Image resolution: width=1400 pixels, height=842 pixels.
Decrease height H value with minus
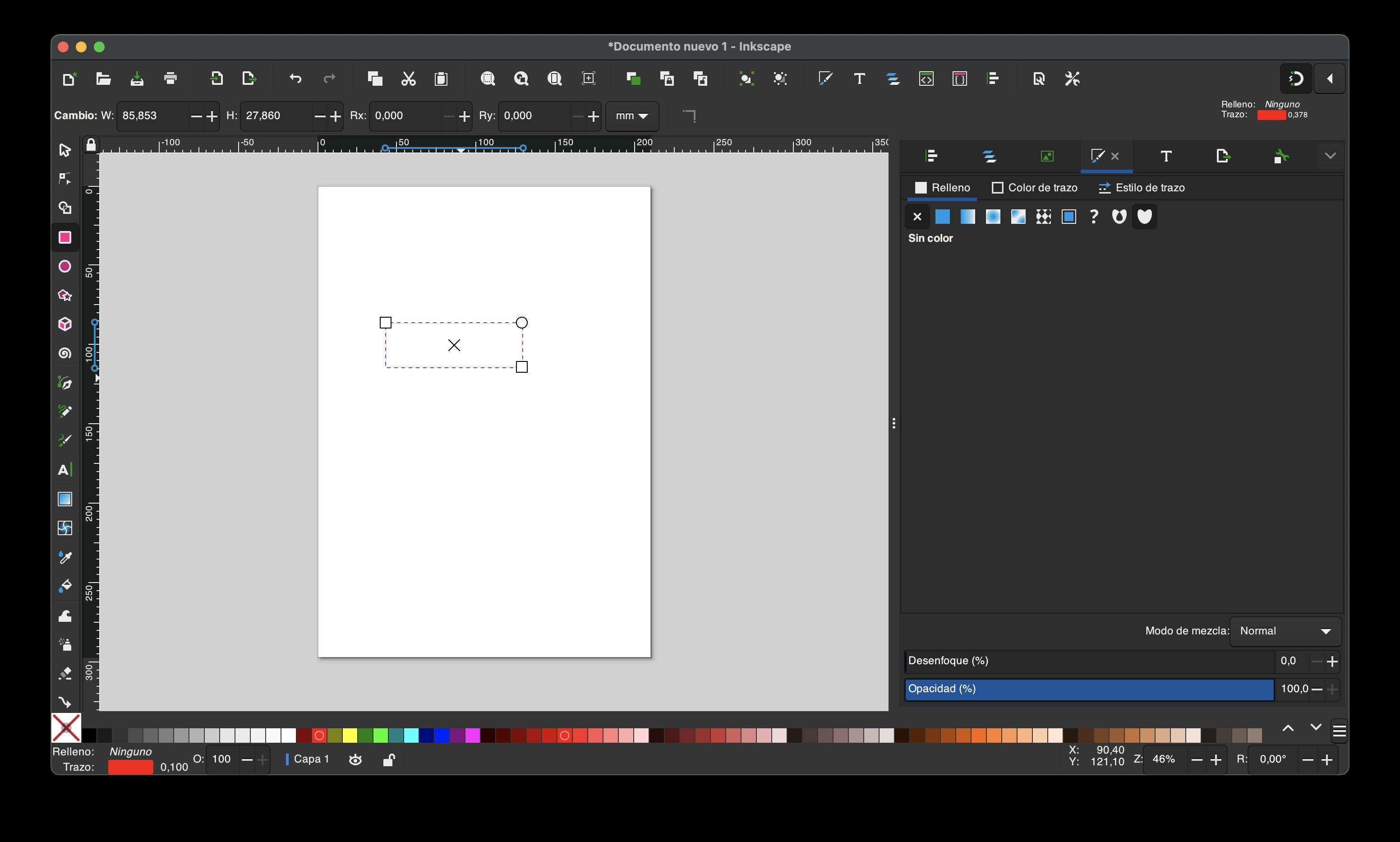point(319,116)
